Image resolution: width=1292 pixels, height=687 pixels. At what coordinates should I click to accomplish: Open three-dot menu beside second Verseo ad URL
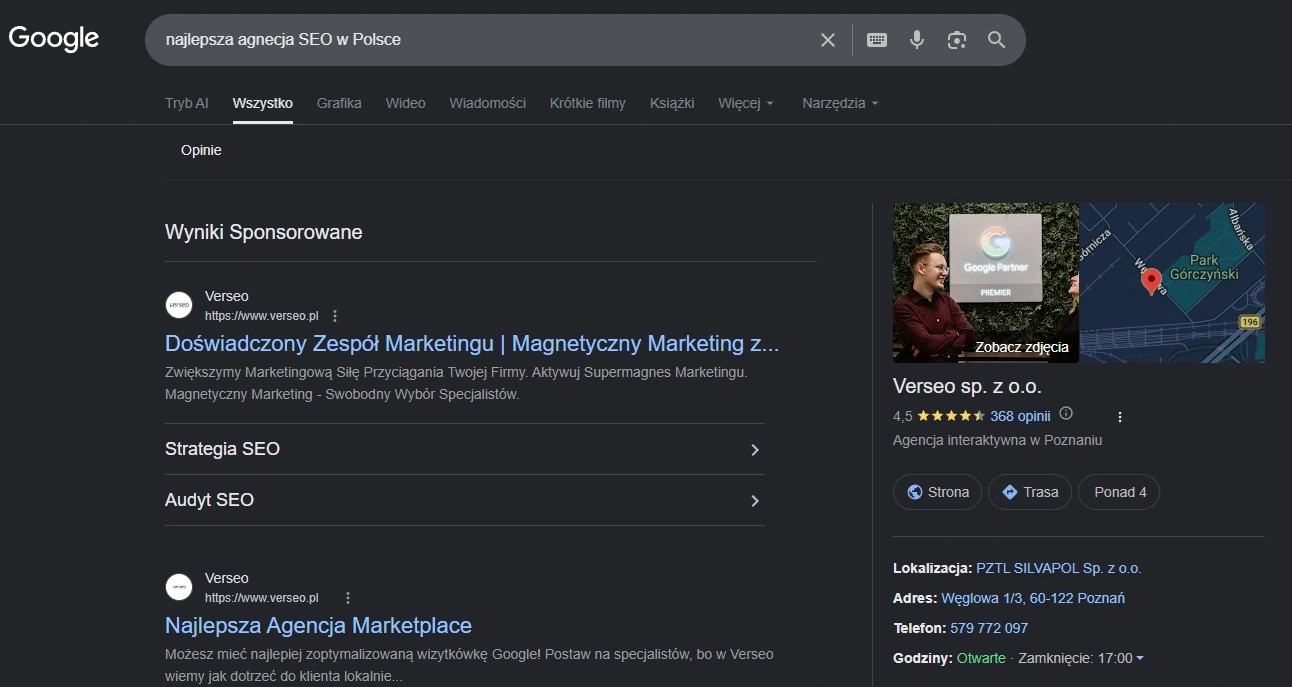pos(348,598)
